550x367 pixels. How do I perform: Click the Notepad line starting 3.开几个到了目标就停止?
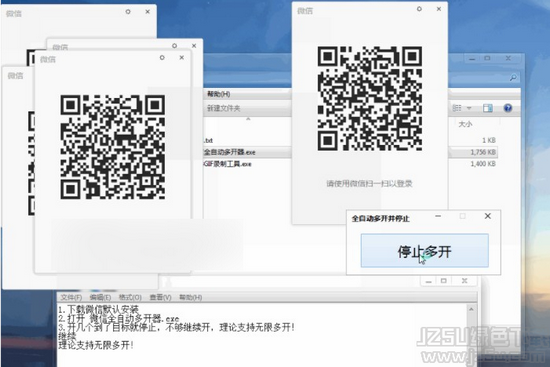tap(176, 328)
